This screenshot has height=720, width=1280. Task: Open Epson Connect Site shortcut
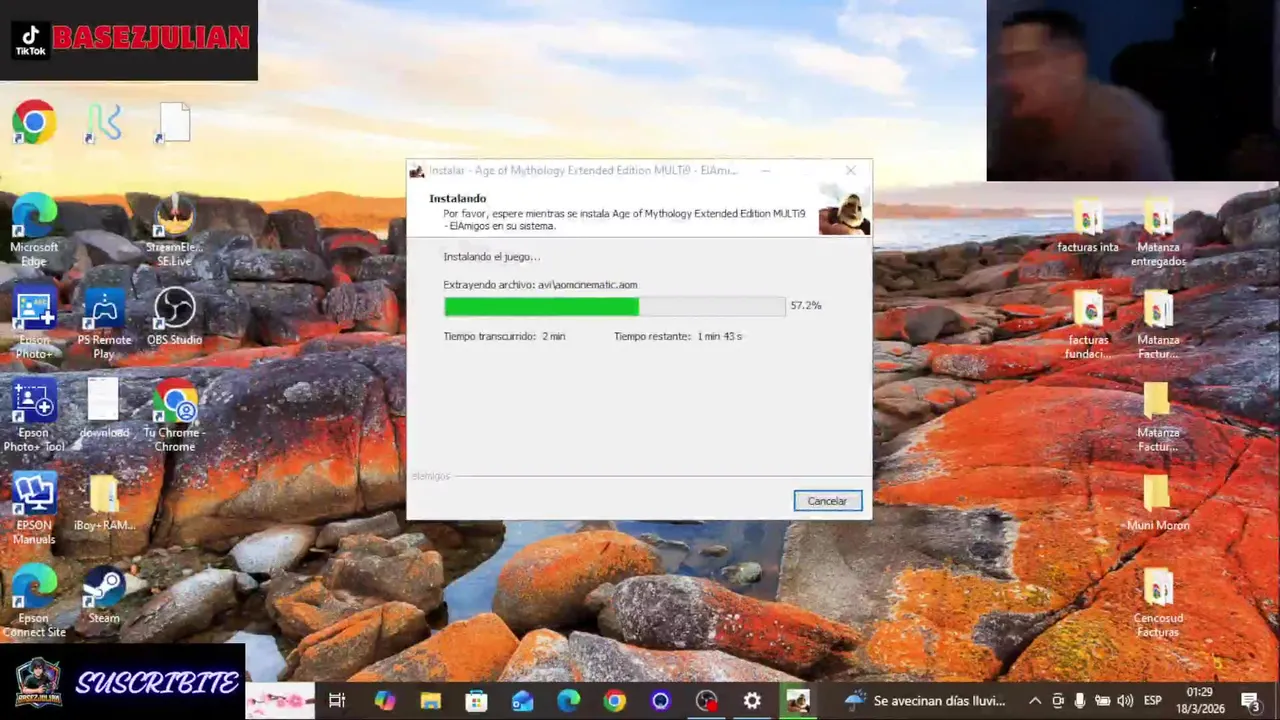(34, 602)
